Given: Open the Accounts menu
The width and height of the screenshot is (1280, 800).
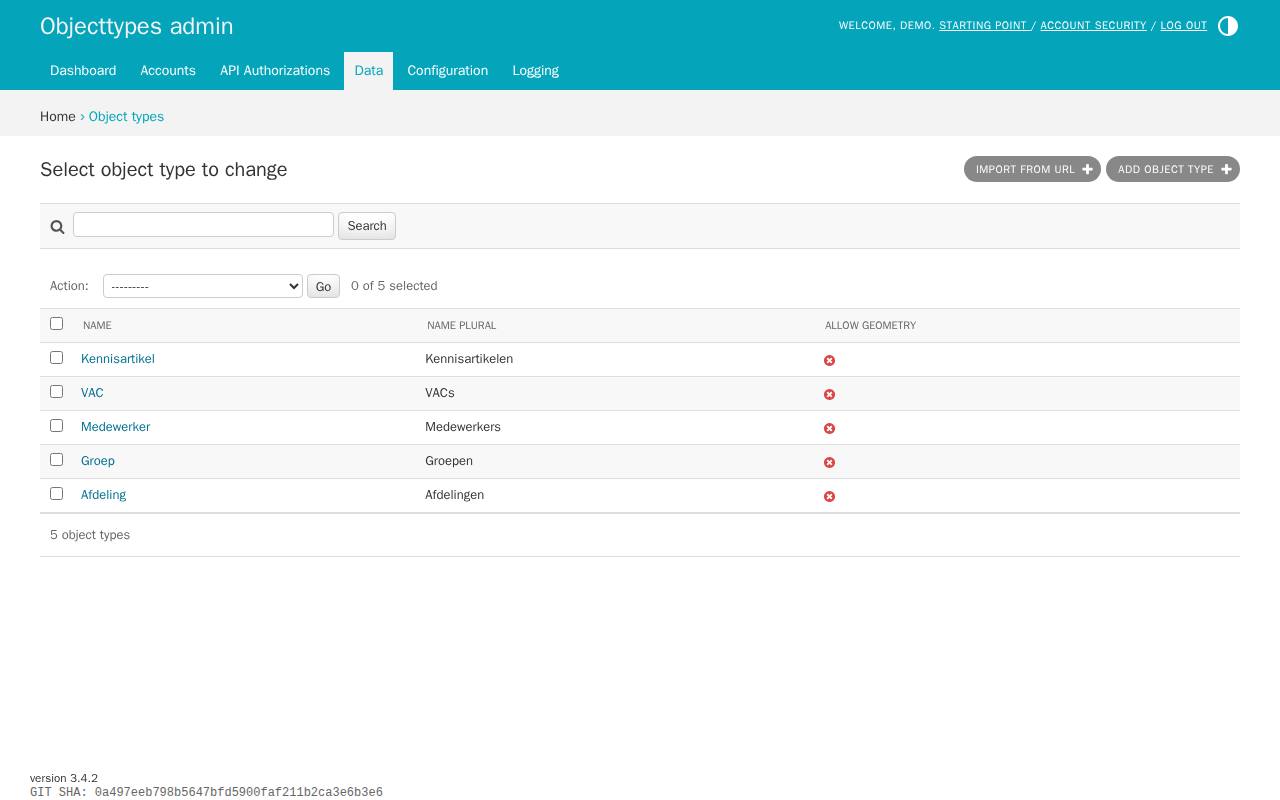Looking at the screenshot, I should point(168,71).
